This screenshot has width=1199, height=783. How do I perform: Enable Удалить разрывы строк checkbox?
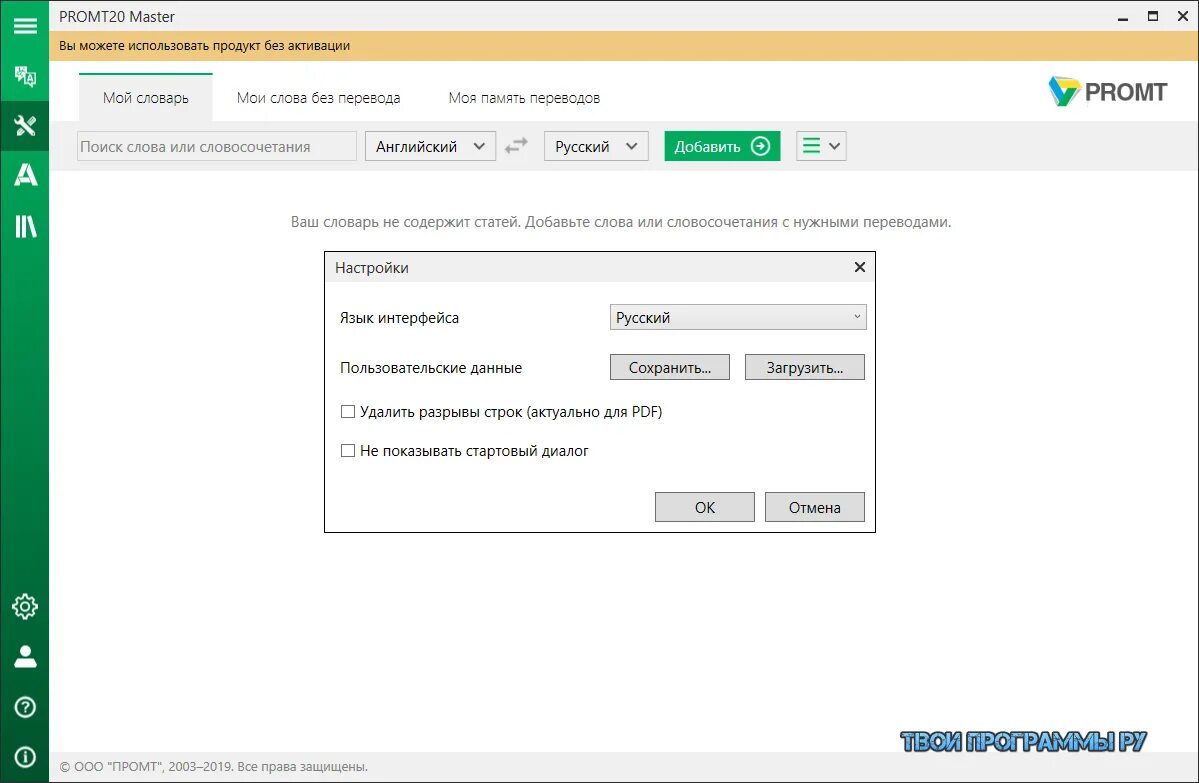[348, 411]
